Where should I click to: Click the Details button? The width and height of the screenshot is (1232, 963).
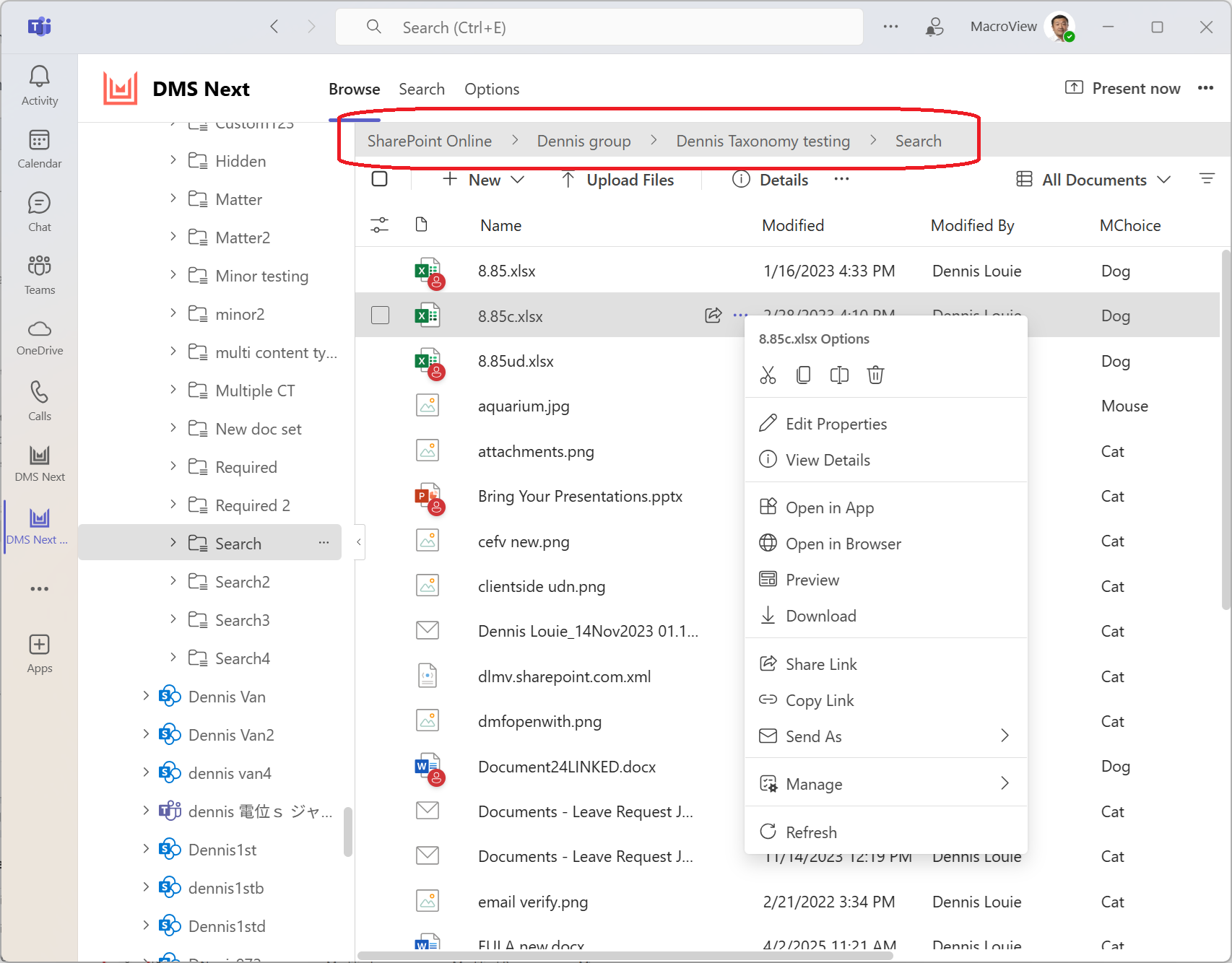click(x=771, y=180)
